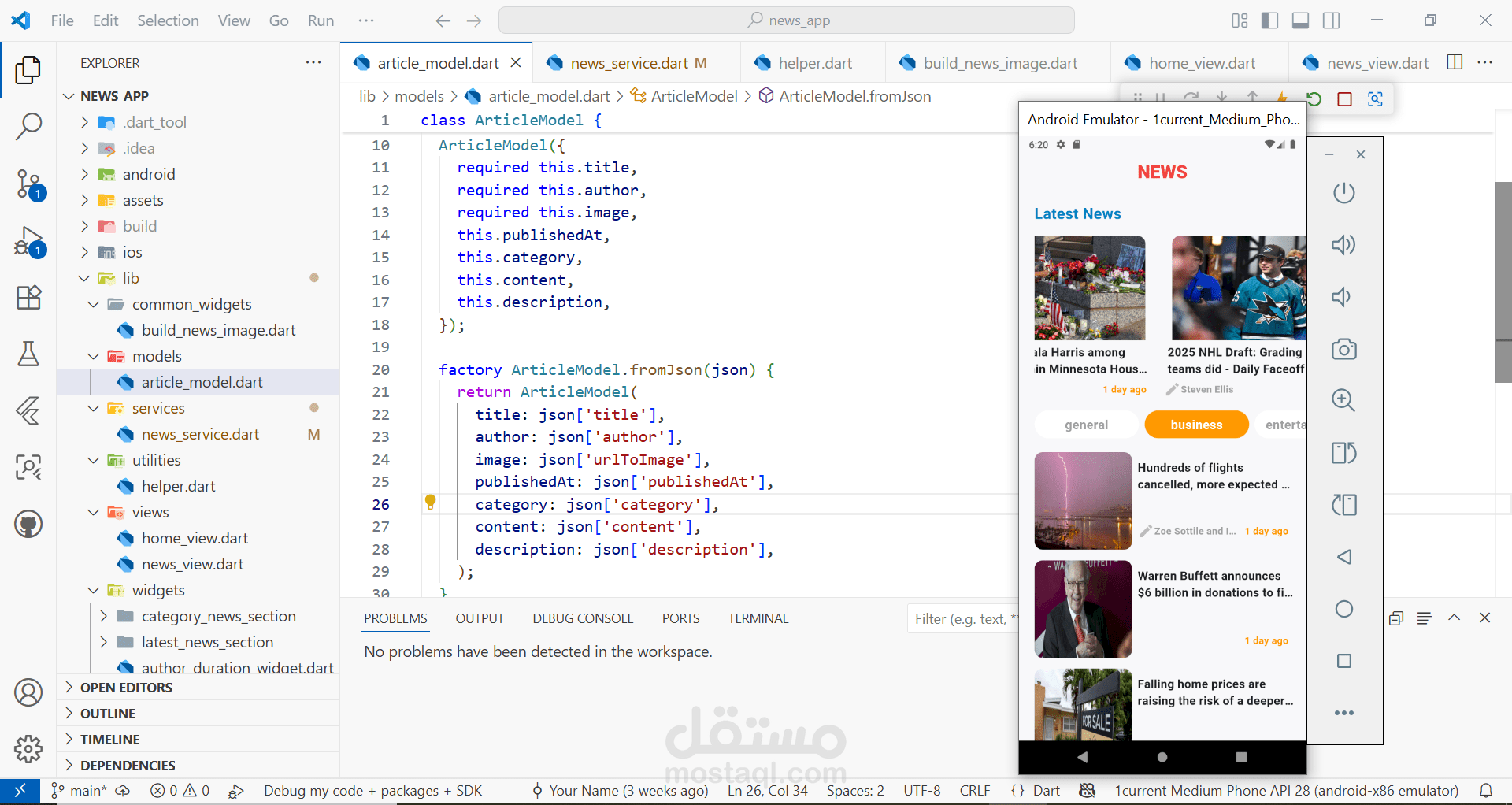1512x805 pixels.
Task: Toggle primary side bar layout icon
Action: click(1269, 20)
